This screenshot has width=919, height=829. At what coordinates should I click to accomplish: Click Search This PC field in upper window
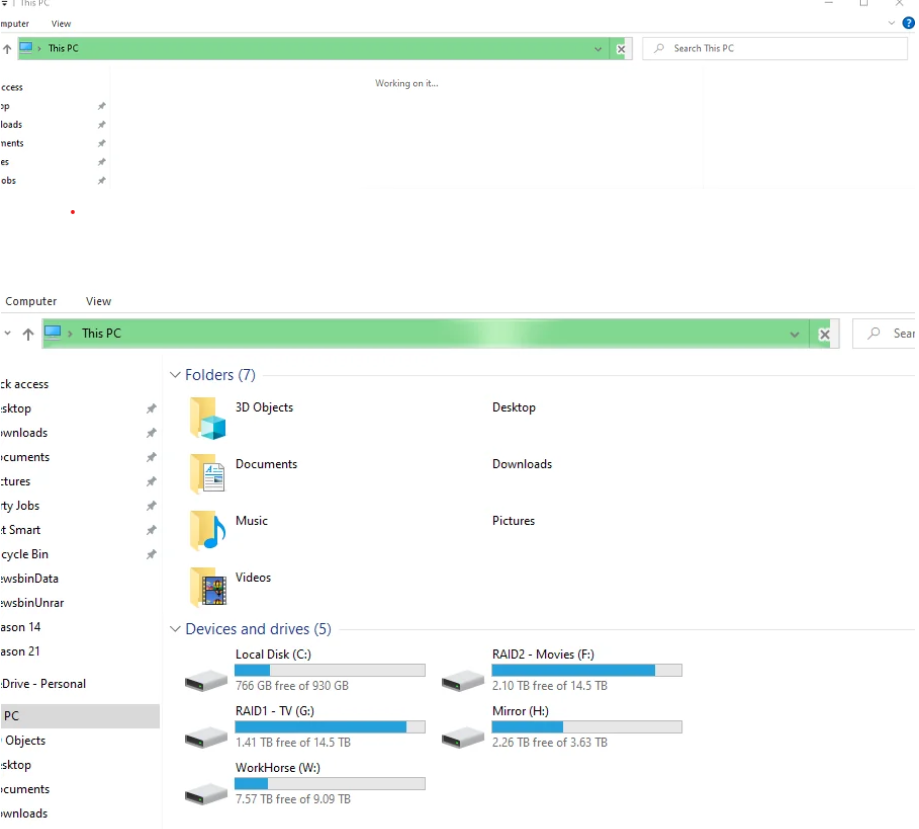[x=775, y=49]
